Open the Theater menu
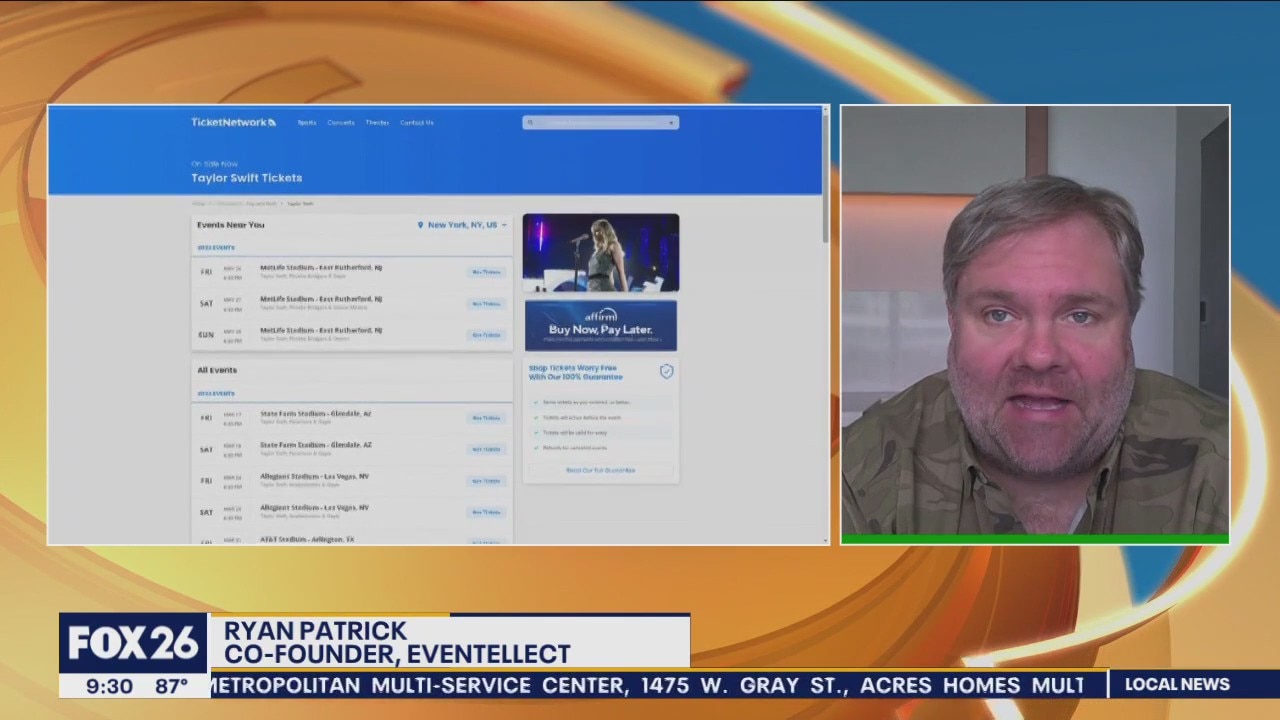1280x720 pixels. [377, 123]
